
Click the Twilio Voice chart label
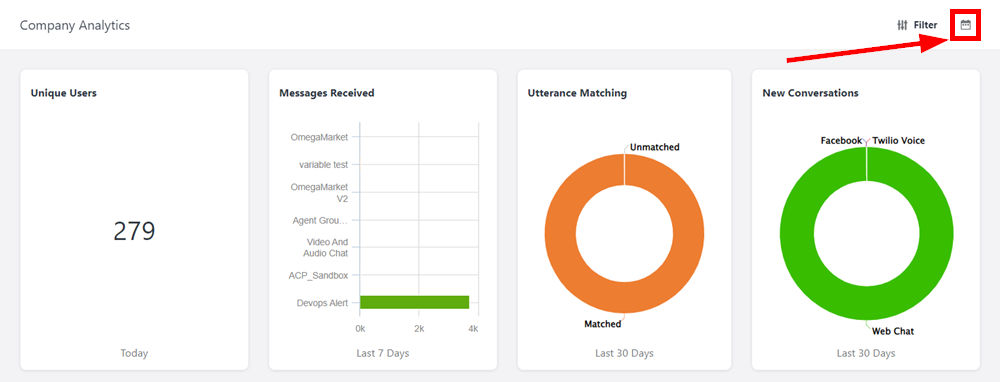[x=898, y=140]
